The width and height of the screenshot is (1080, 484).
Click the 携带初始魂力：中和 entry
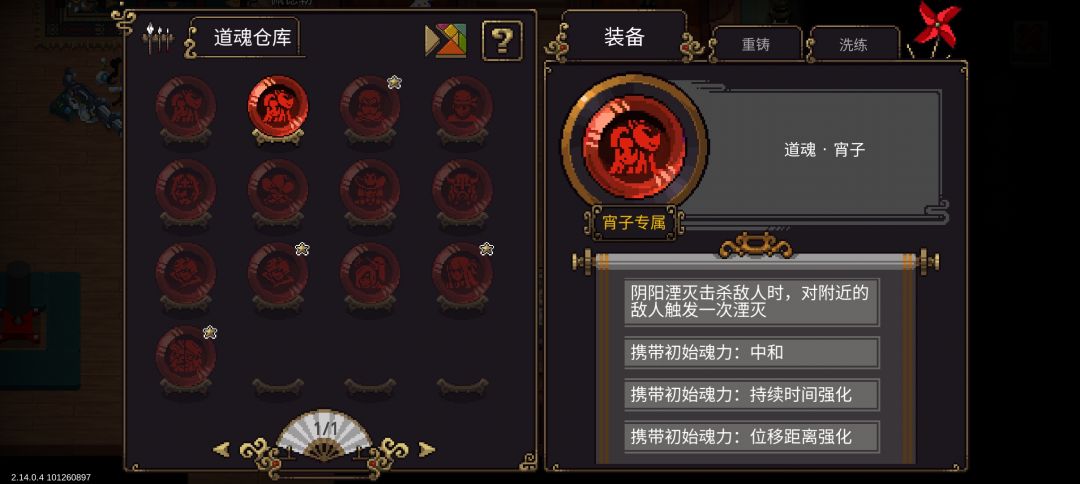coord(751,353)
